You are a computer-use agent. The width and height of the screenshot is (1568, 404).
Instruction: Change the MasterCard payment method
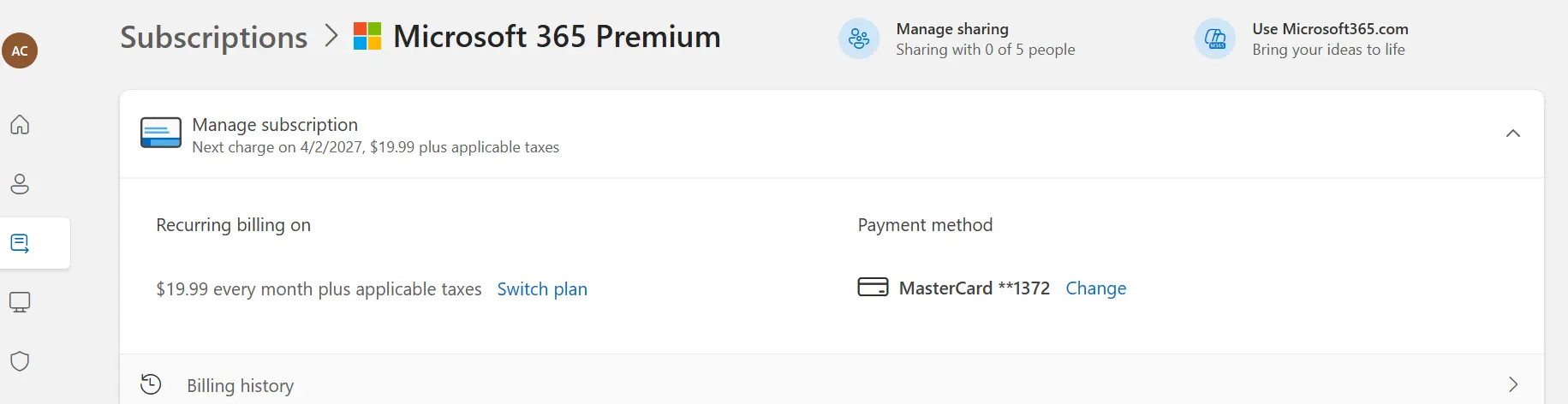pyautogui.click(x=1095, y=288)
